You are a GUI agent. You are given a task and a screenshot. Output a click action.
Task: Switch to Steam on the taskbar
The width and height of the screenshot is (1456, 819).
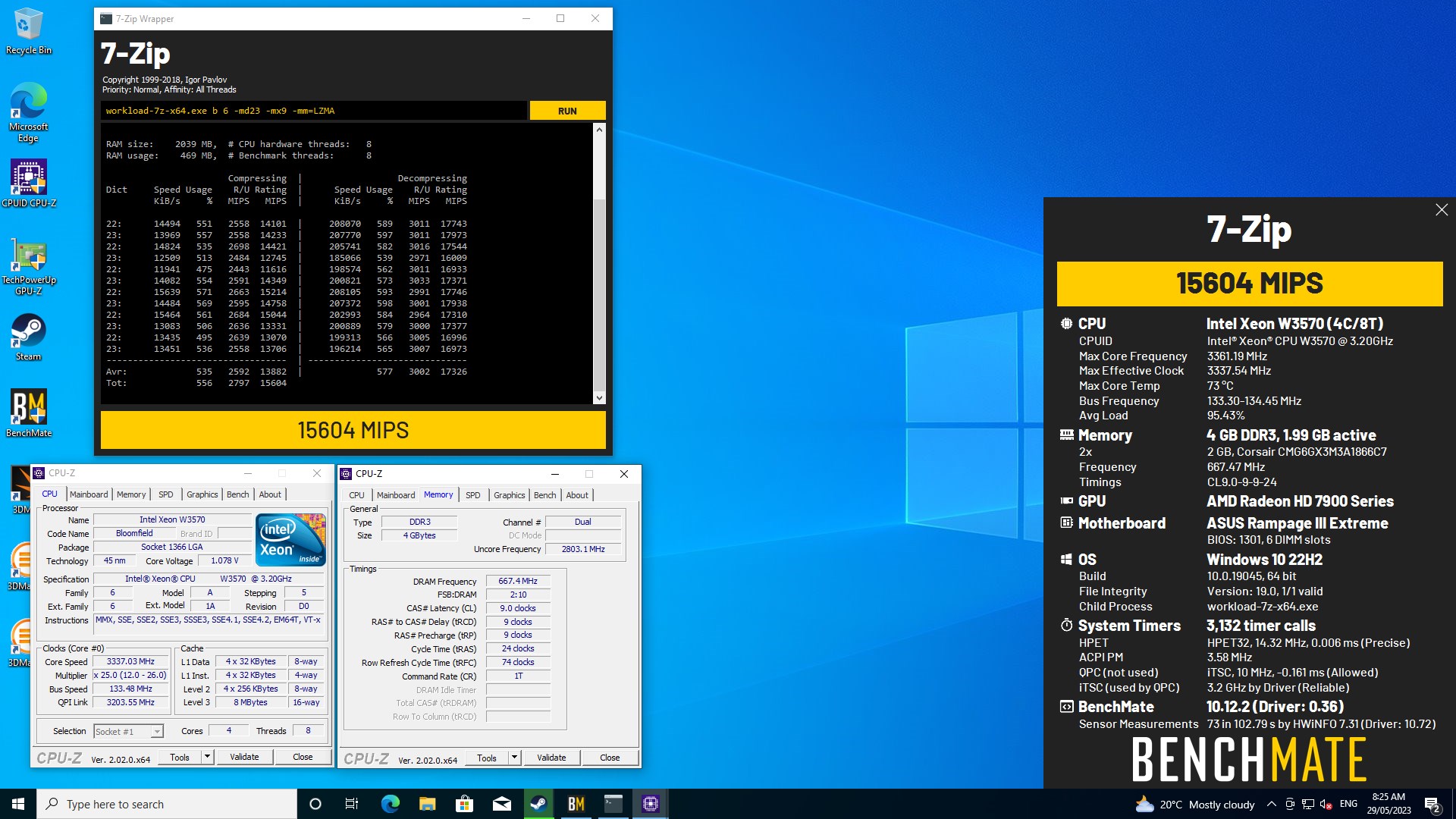(538, 804)
